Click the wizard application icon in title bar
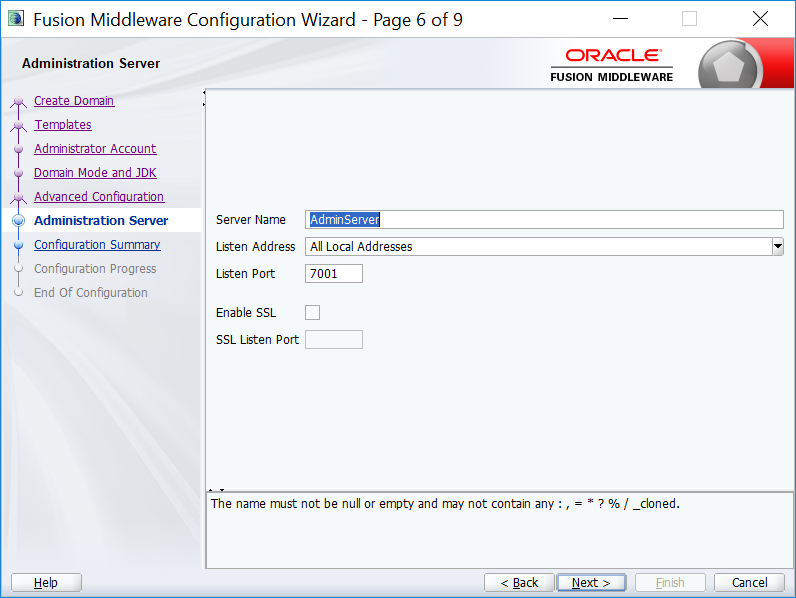Image resolution: width=796 pixels, height=598 pixels. (16, 19)
